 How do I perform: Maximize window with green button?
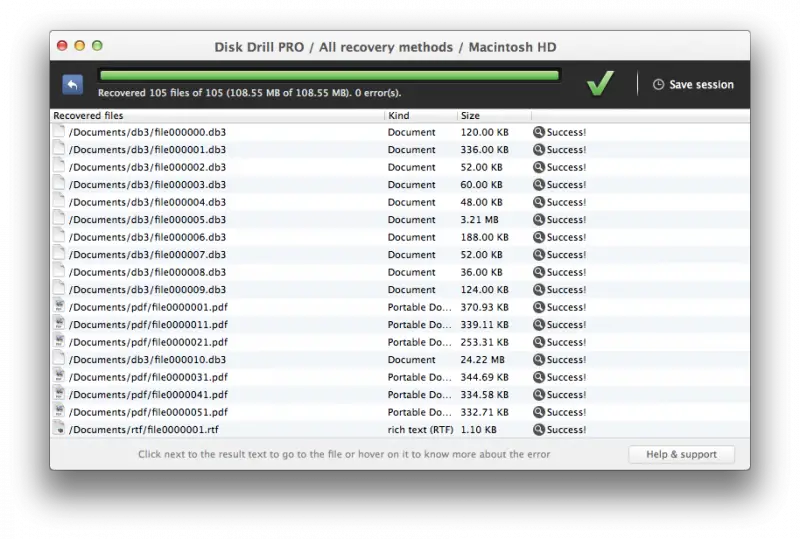pyautogui.click(x=97, y=46)
